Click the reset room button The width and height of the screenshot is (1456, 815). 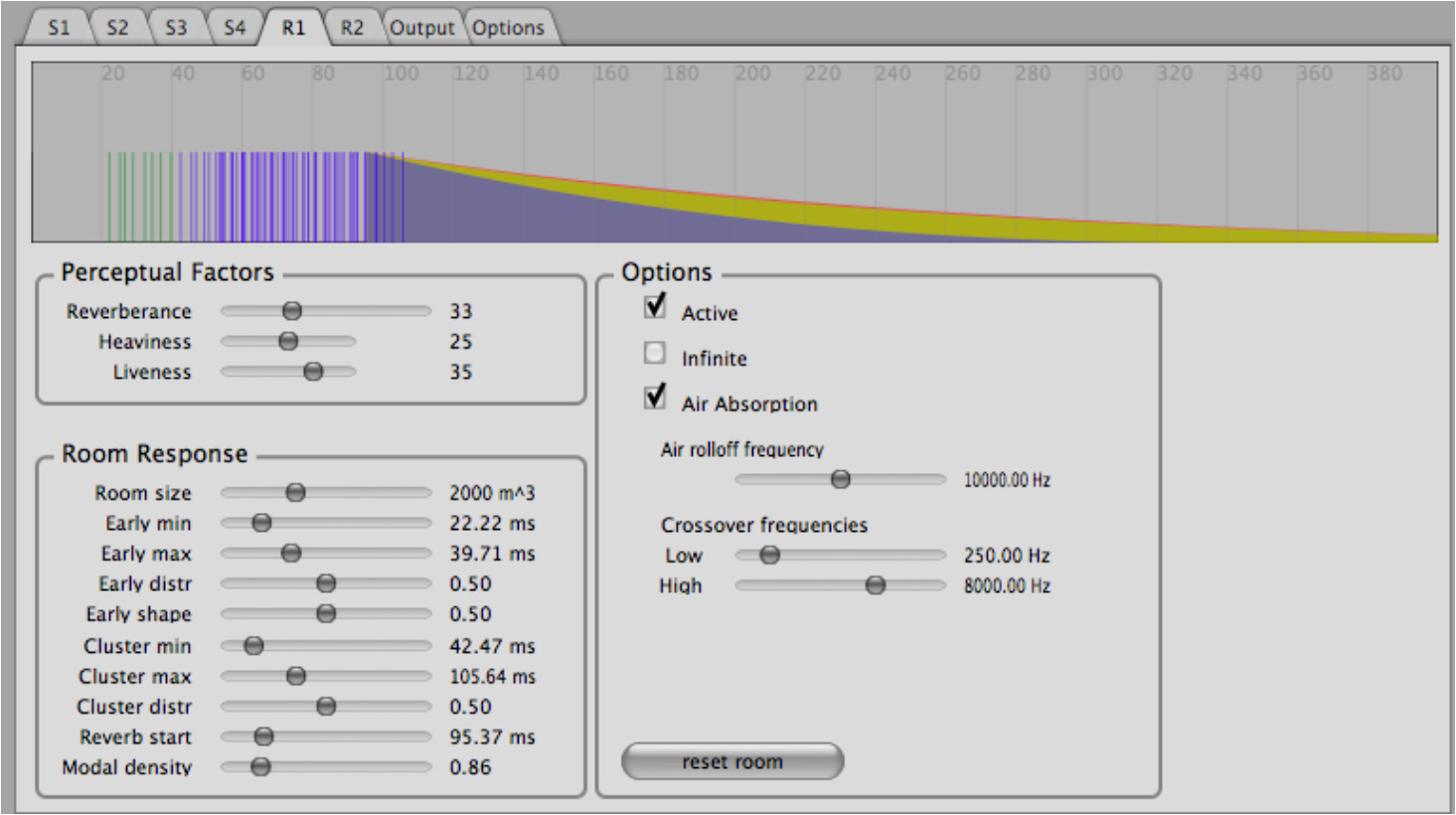732,762
